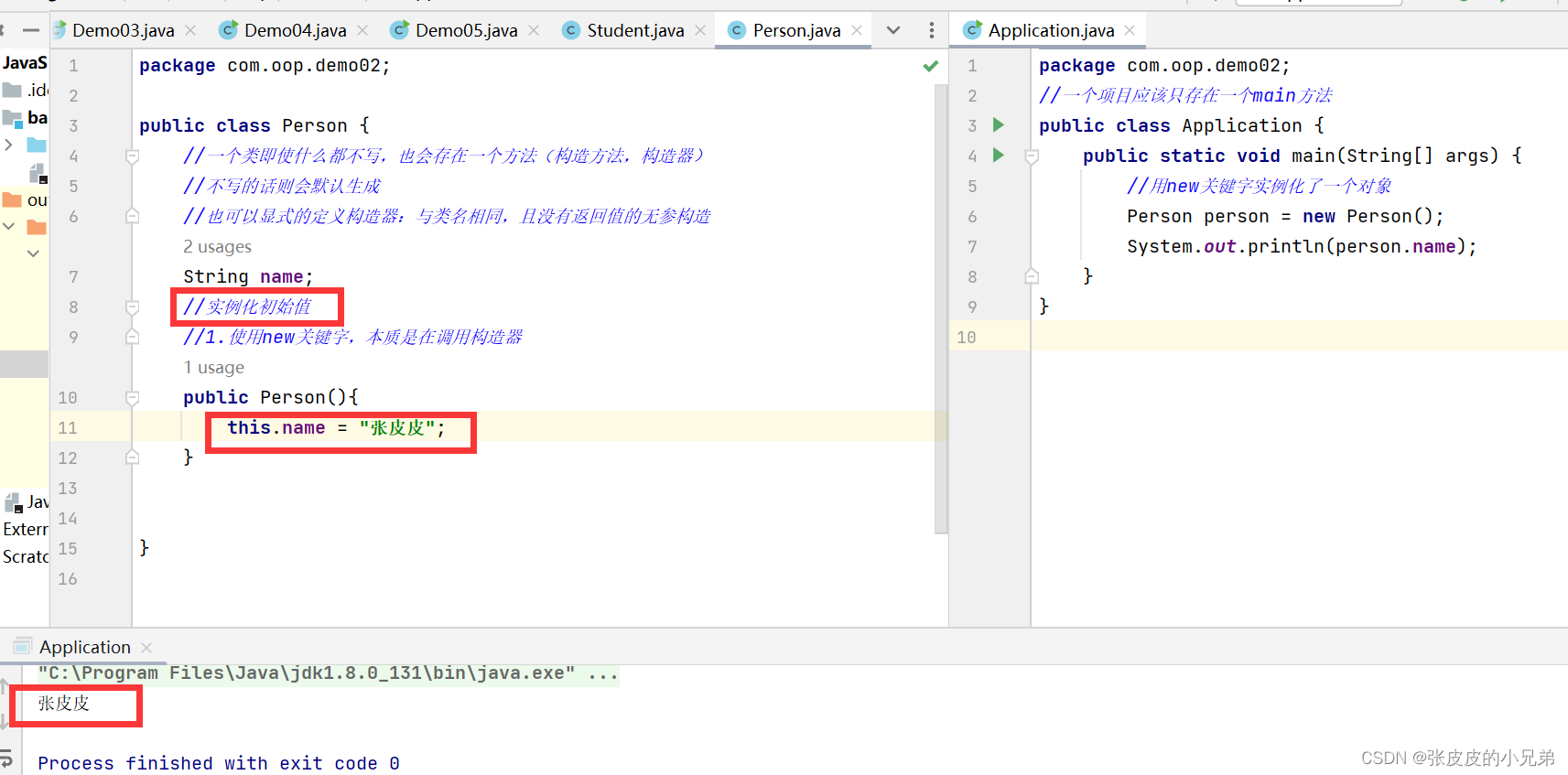This screenshot has width=1568, height=775.
Task: Click the '1 usage' hint above constructor
Action: [x=213, y=368]
